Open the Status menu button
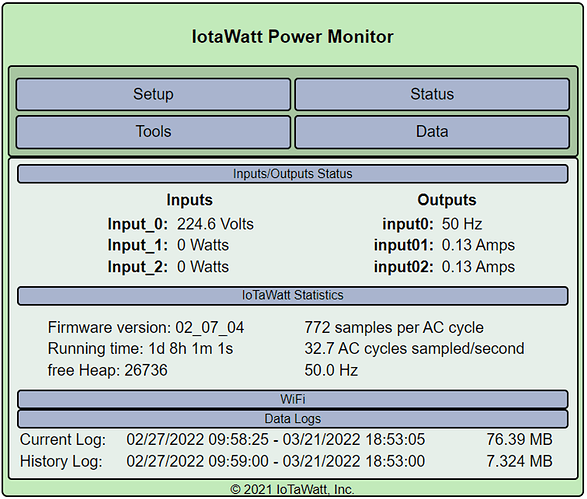This screenshot has width=587, height=499. pos(432,94)
